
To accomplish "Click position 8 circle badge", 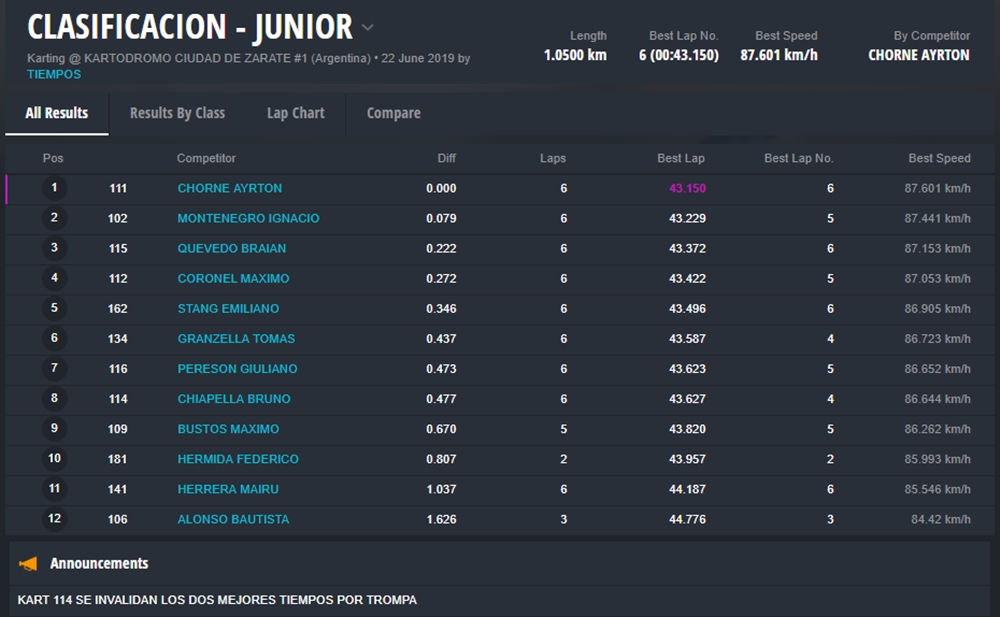I will (54, 398).
